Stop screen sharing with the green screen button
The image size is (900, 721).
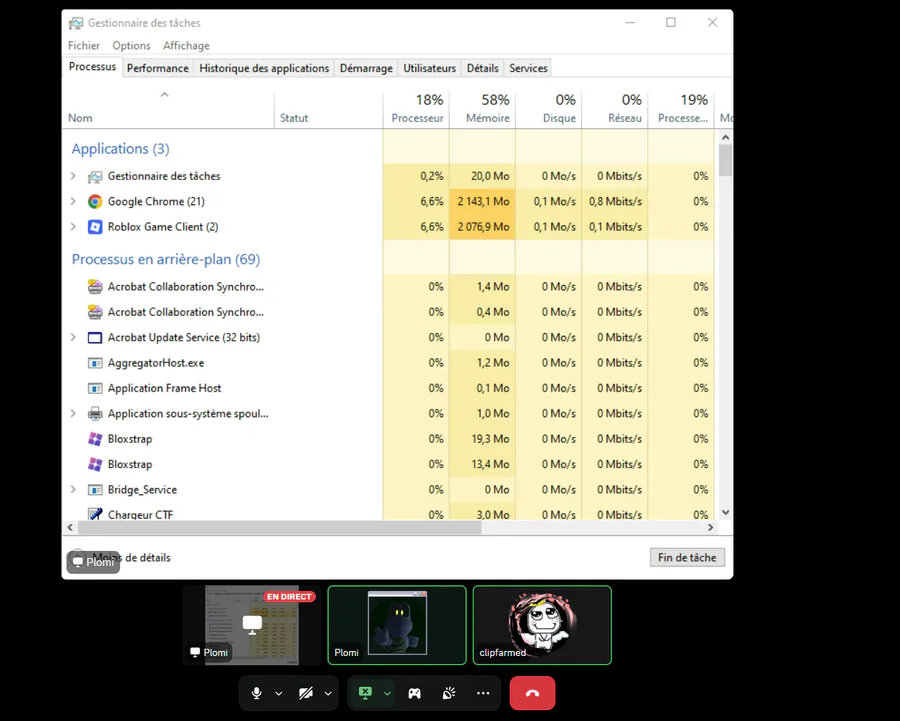click(366, 693)
